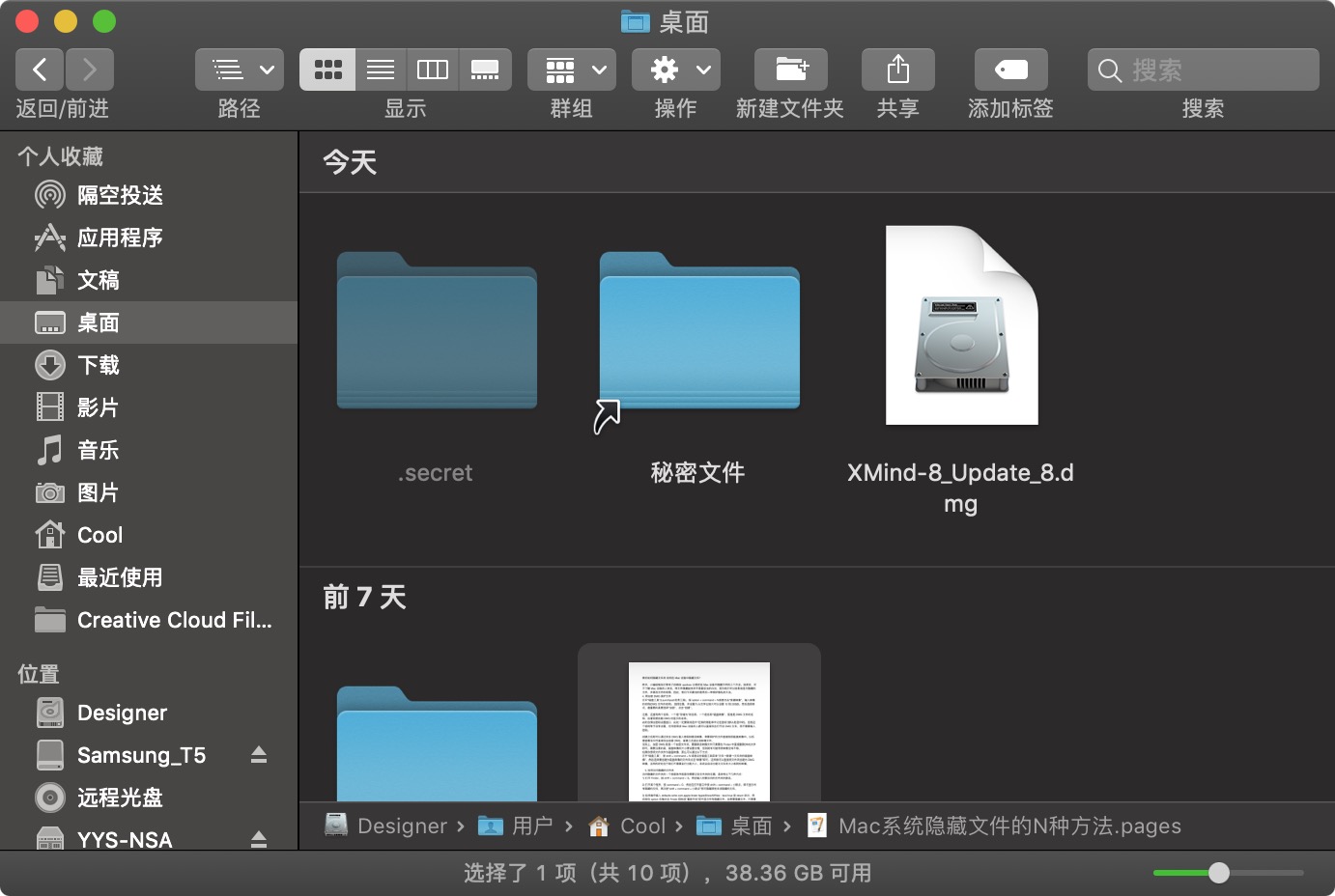Open 下载 Downloads in sidebar
Image resolution: width=1335 pixels, height=896 pixels.
coord(149,365)
